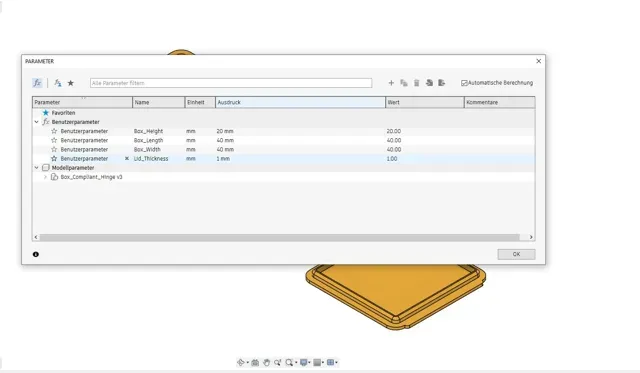640x373 pixels.
Task: Select the Zoom tool with magnifier
Action: tap(278, 362)
